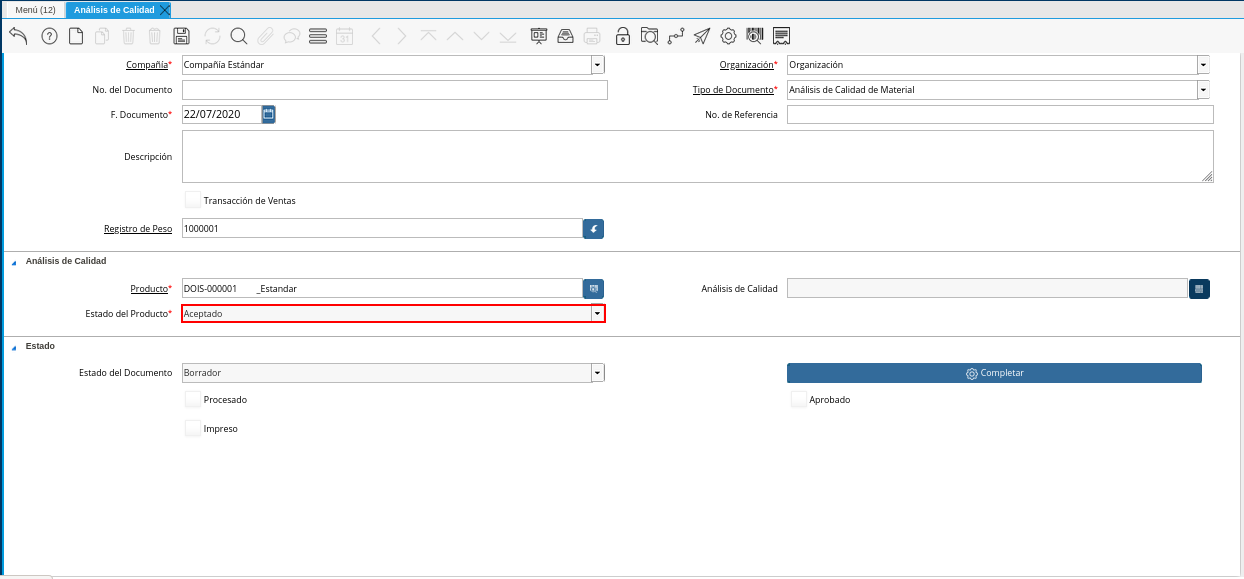Click the up chevron navigation icon
Image resolution: width=1244 pixels, height=579 pixels.
pyautogui.click(x=454, y=36)
